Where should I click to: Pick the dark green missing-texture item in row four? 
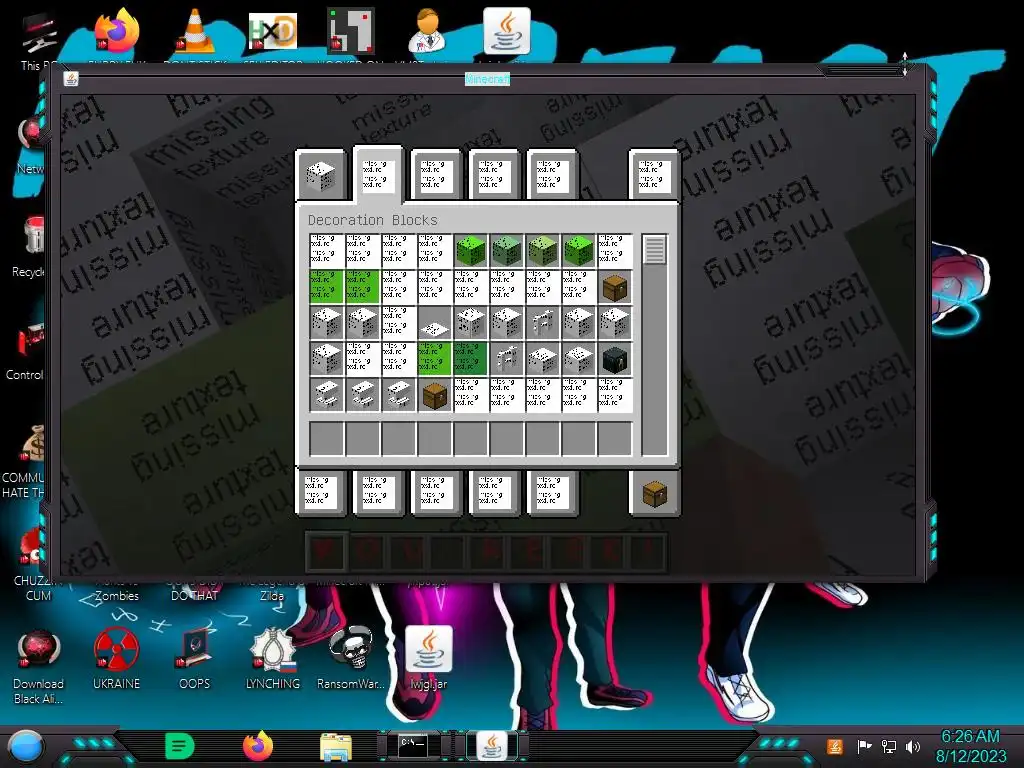coord(470,359)
